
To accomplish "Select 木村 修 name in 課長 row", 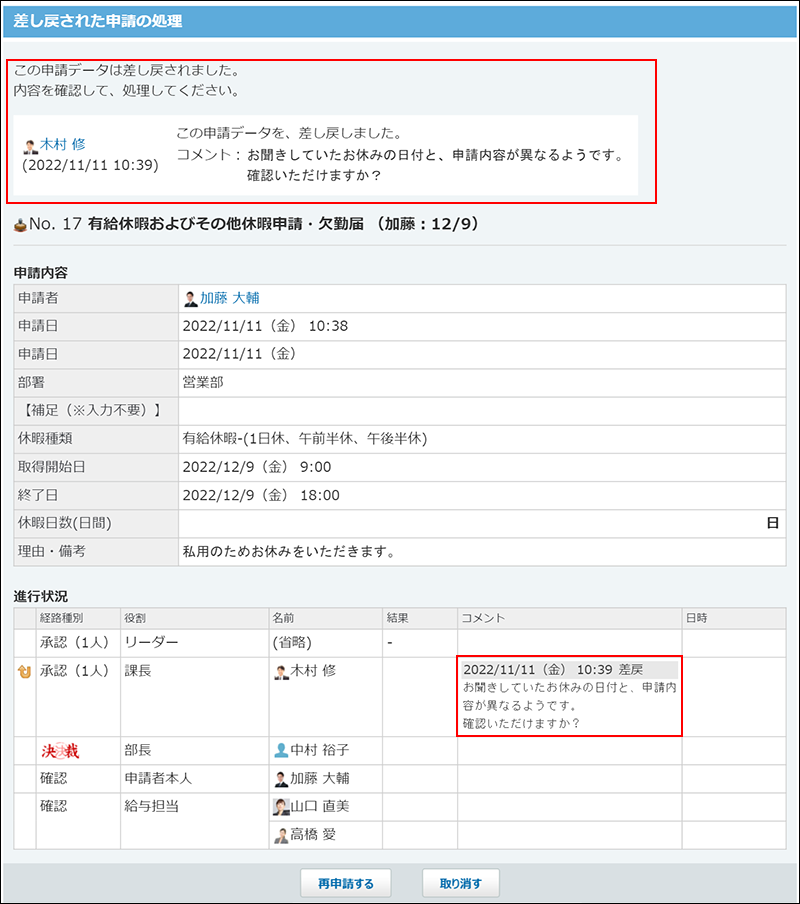I will click(x=313, y=671).
